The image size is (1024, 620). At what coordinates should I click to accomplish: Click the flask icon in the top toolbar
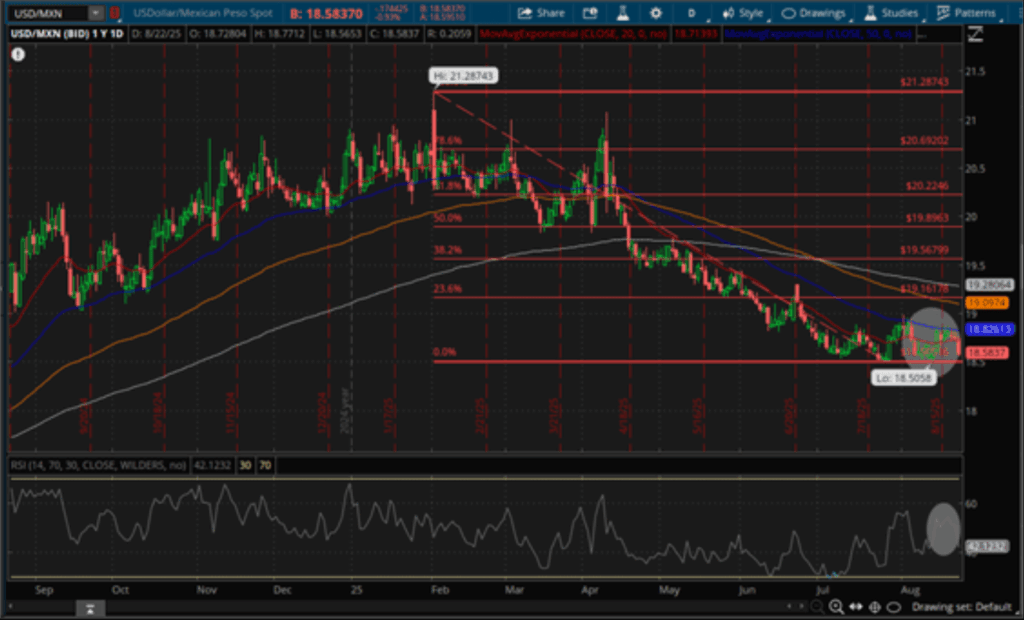coord(622,14)
